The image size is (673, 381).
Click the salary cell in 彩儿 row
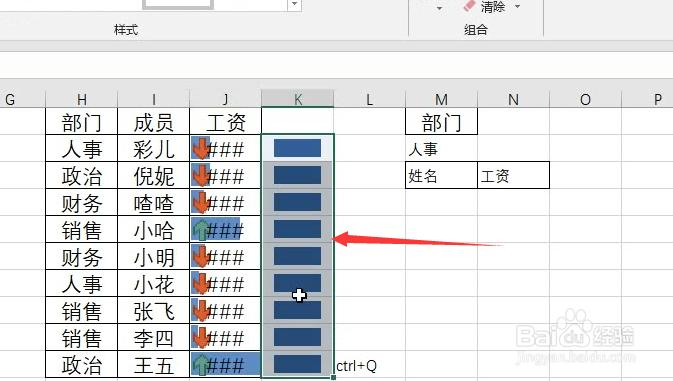coord(225,148)
